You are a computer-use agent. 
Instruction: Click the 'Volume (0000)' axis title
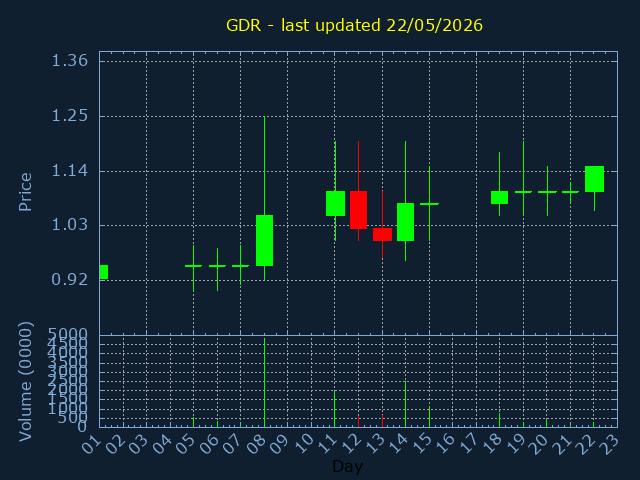pyautogui.click(x=25, y=382)
